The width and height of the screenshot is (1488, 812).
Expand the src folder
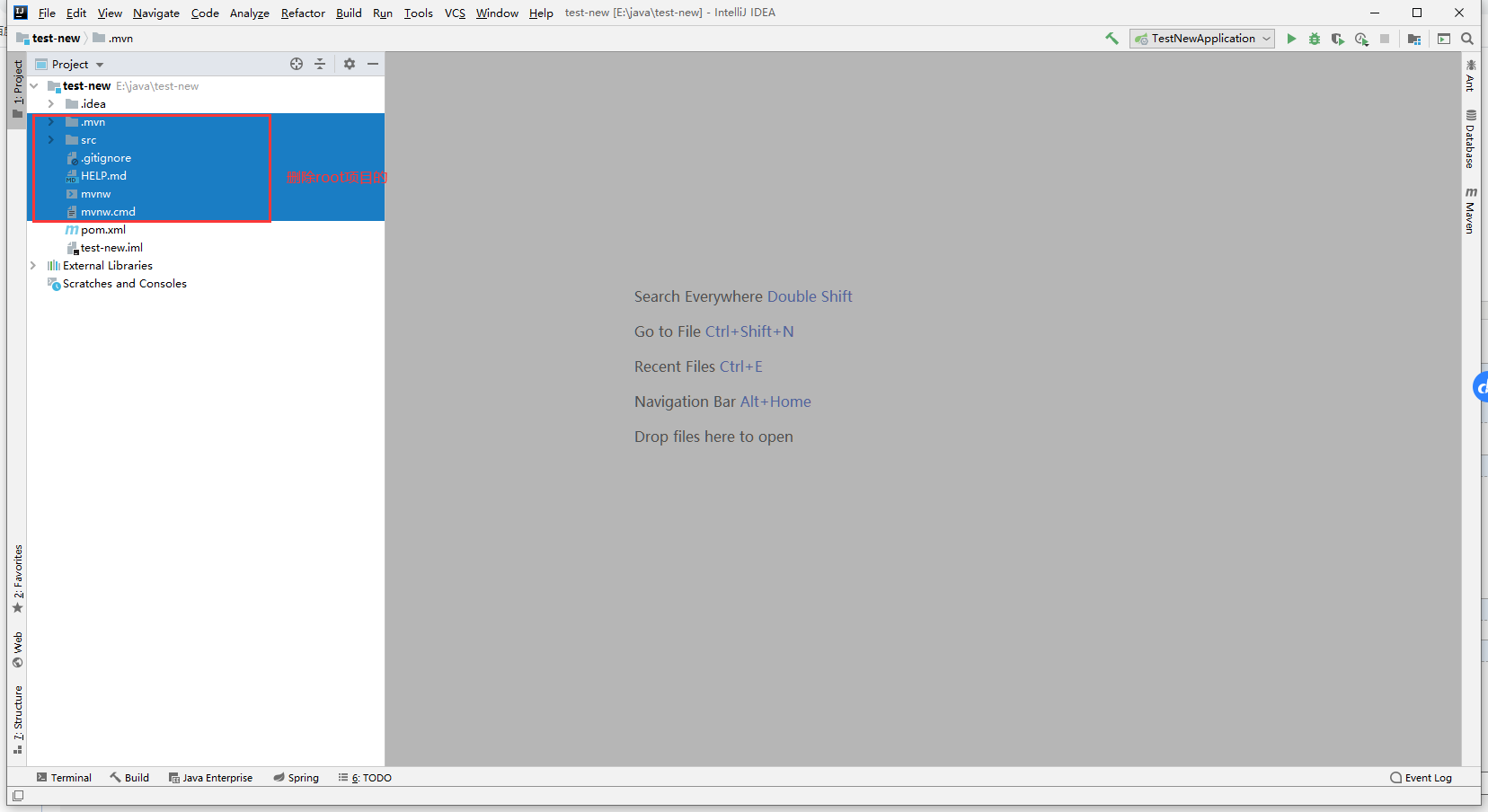51,140
